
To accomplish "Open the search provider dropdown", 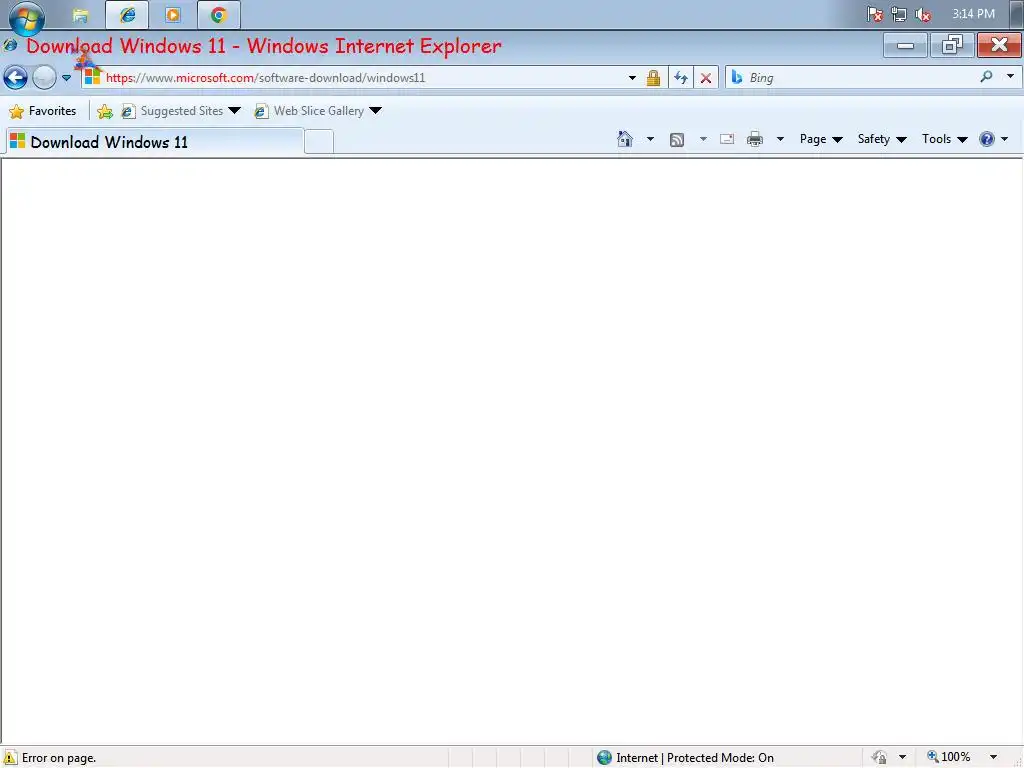I will [x=1010, y=76].
